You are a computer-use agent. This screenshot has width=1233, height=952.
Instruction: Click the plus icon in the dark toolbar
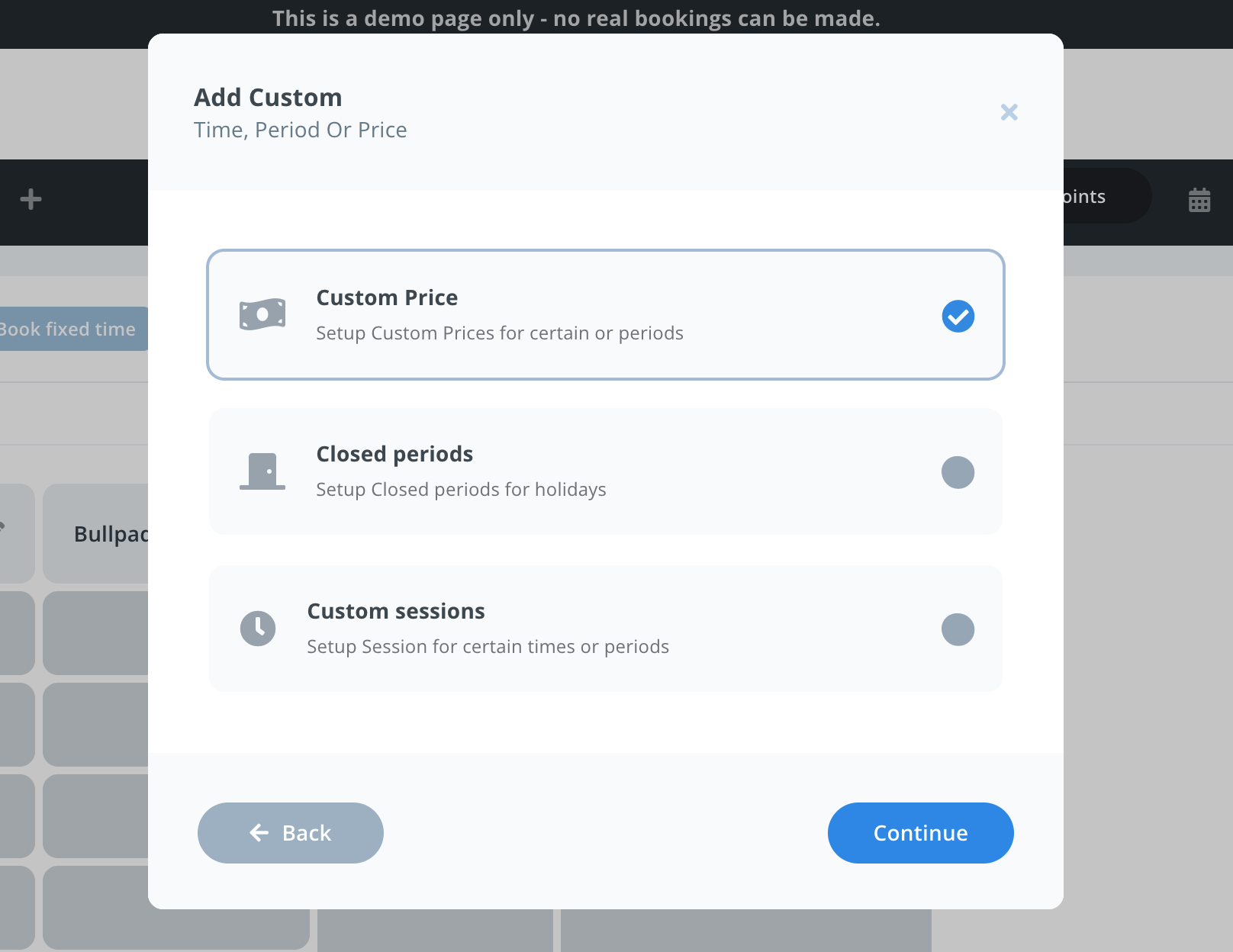pyautogui.click(x=31, y=199)
